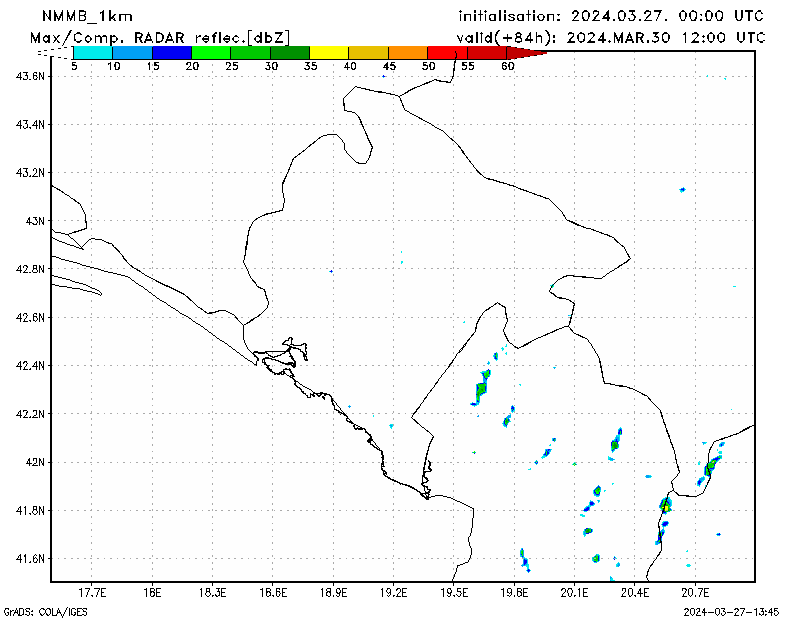
Task: Click the colorbar value 20 label
Action: (x=192, y=66)
